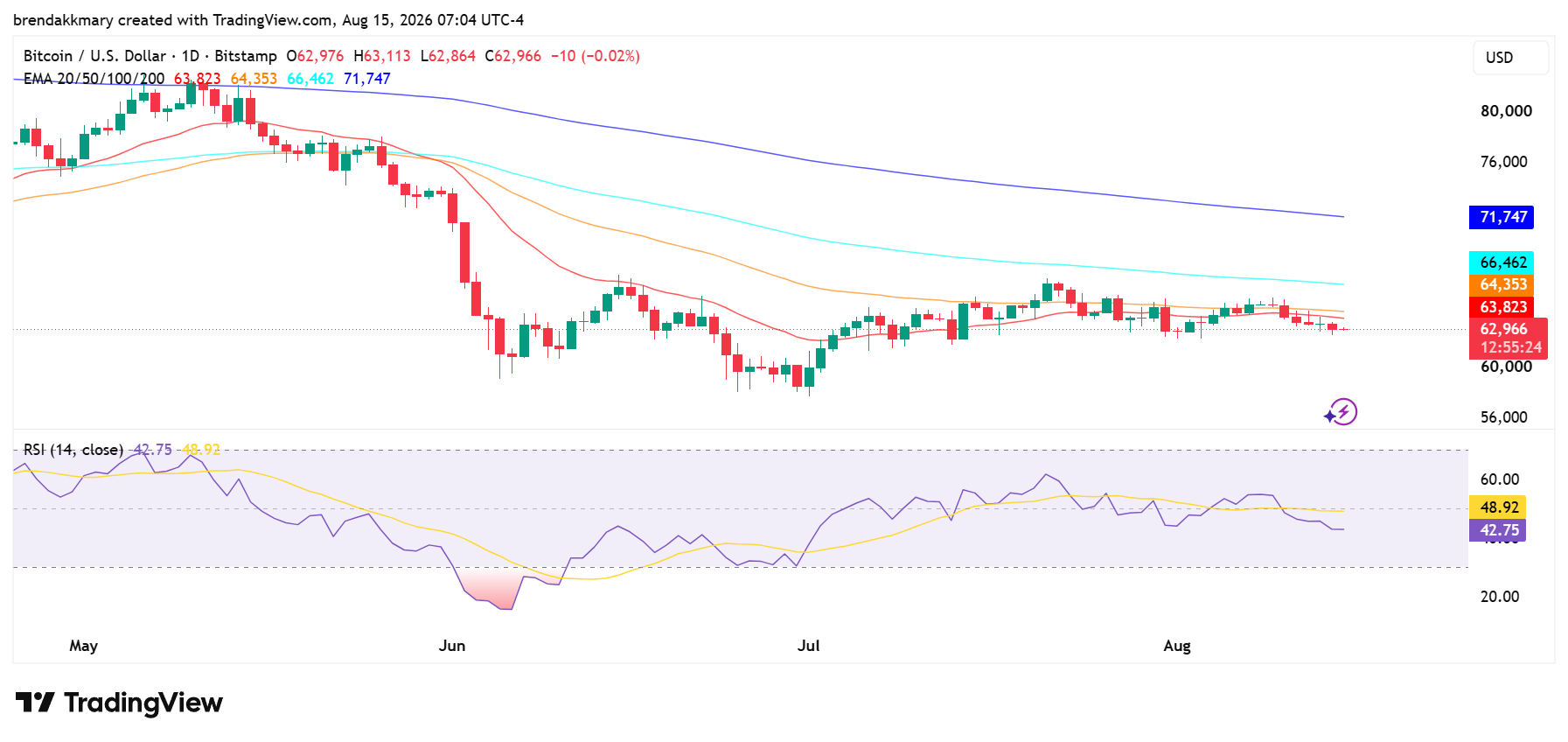1568x742 pixels.
Task: Click the purple '42.75' RSI axis tag
Action: tap(1498, 530)
